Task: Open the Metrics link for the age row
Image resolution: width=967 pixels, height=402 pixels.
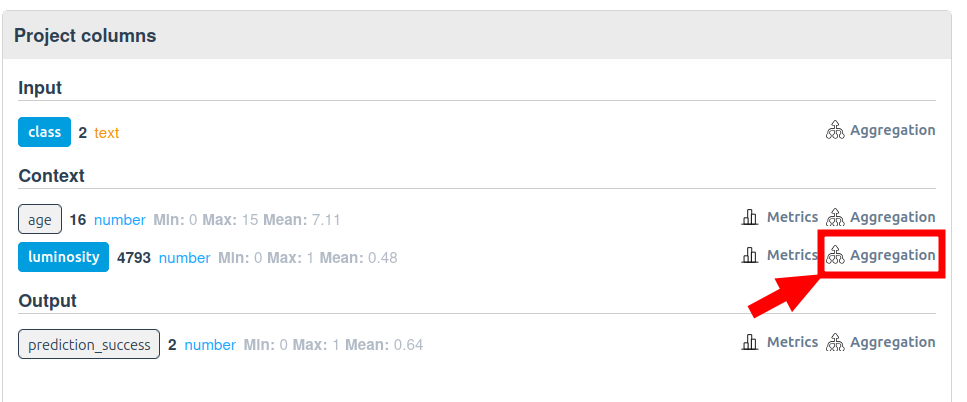Action: (x=792, y=217)
